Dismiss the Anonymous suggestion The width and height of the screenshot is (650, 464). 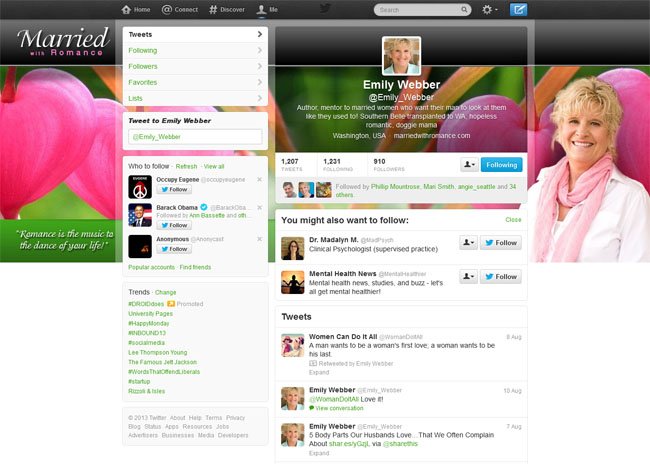point(260,239)
